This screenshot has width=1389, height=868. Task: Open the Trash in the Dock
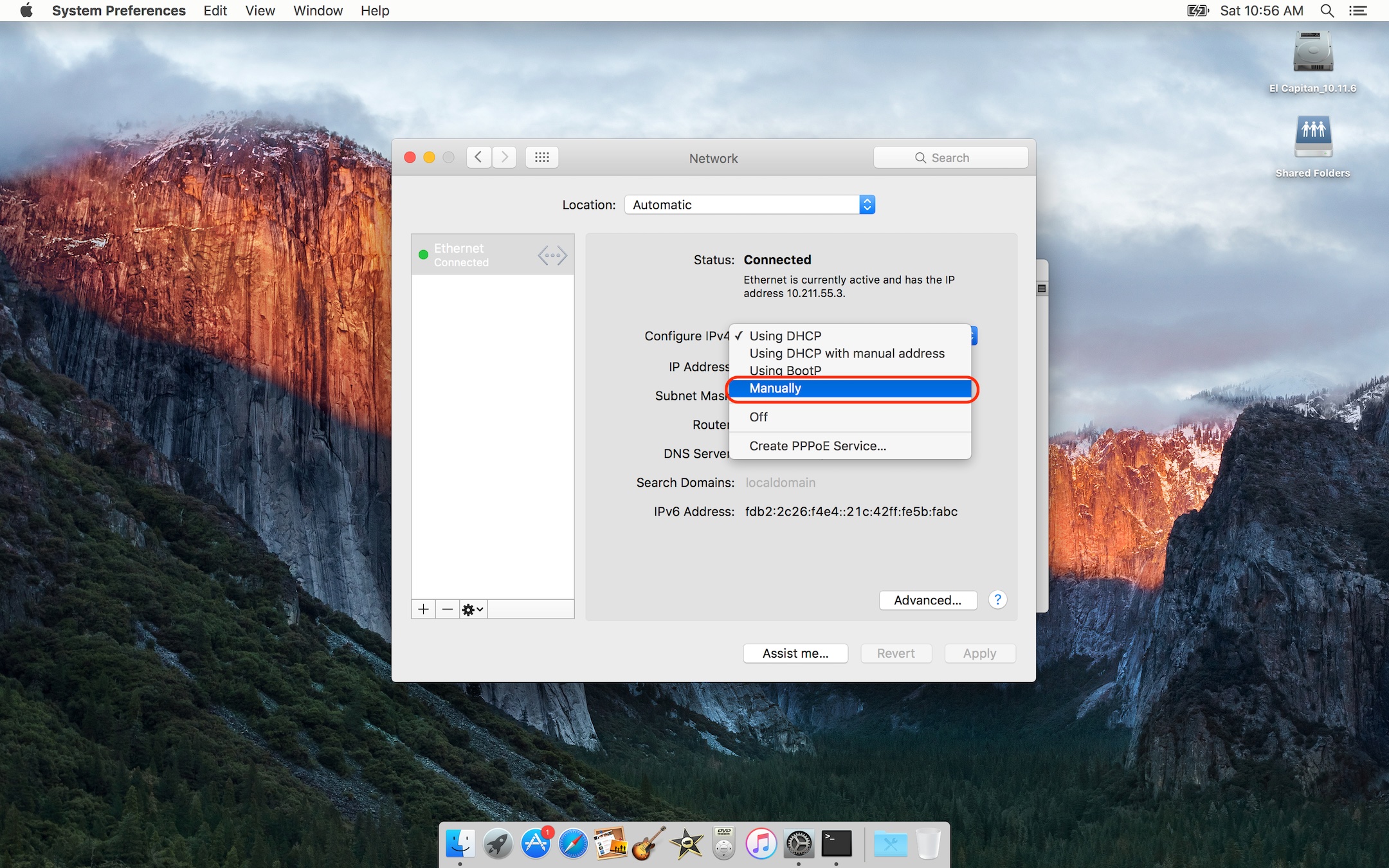[x=928, y=844]
